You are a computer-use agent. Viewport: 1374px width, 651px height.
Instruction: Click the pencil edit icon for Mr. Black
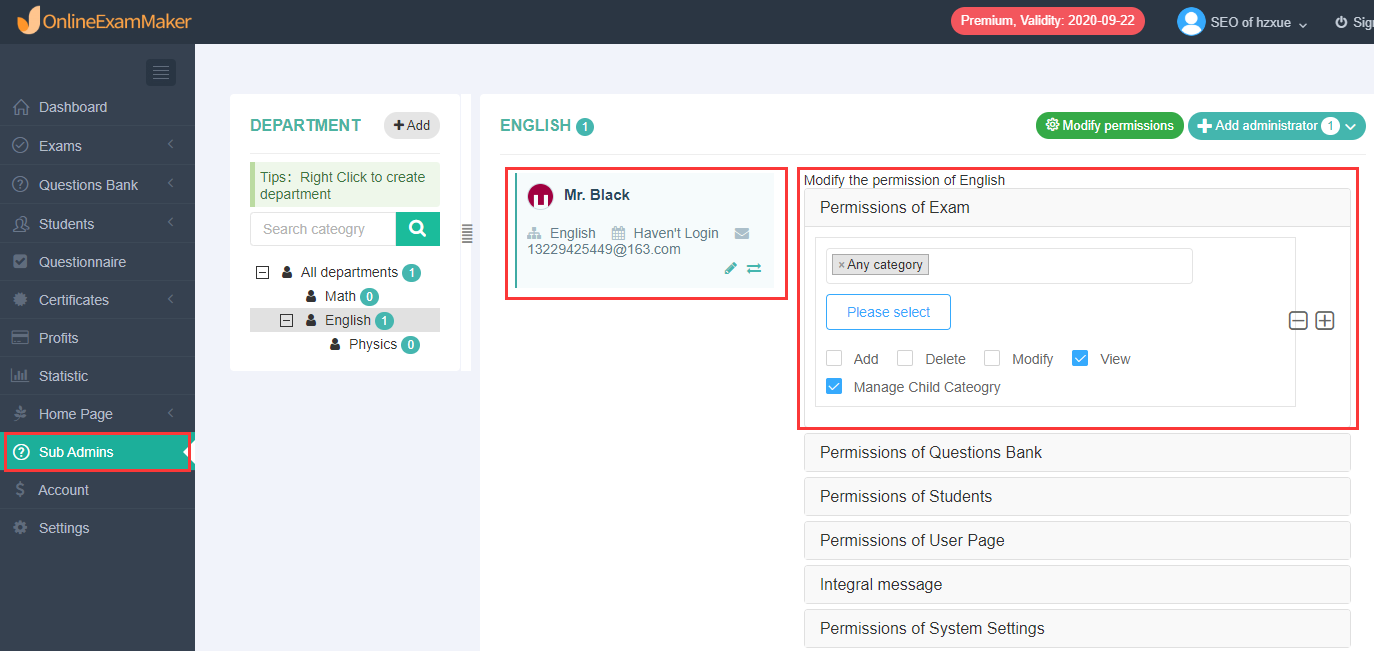[731, 268]
